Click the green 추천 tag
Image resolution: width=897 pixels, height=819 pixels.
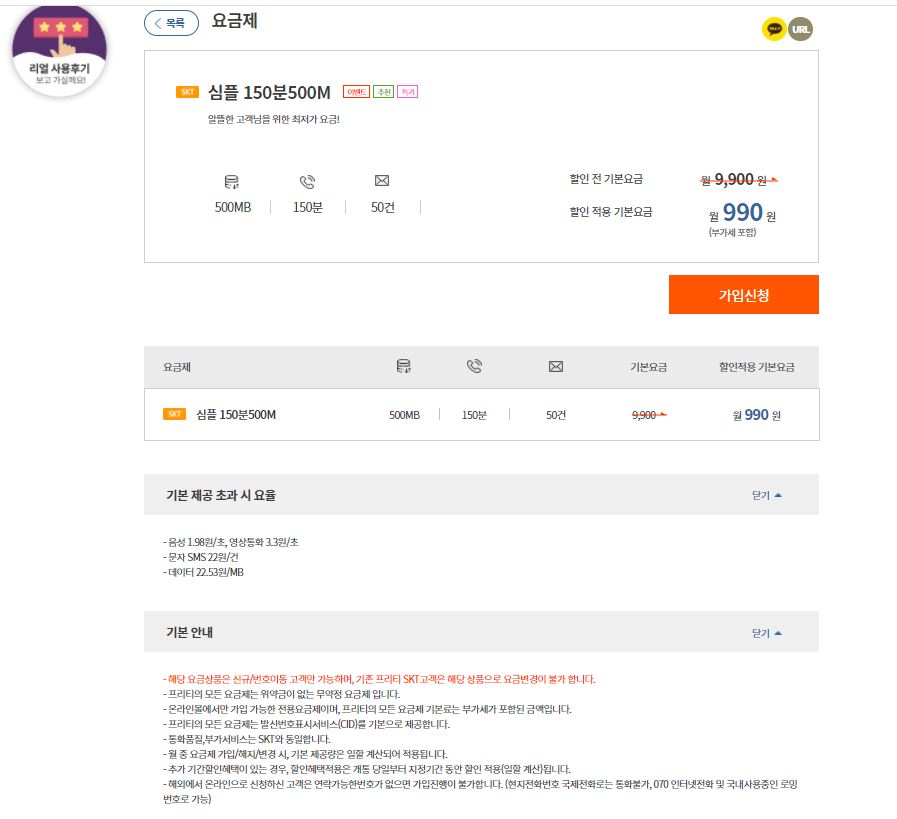click(383, 92)
